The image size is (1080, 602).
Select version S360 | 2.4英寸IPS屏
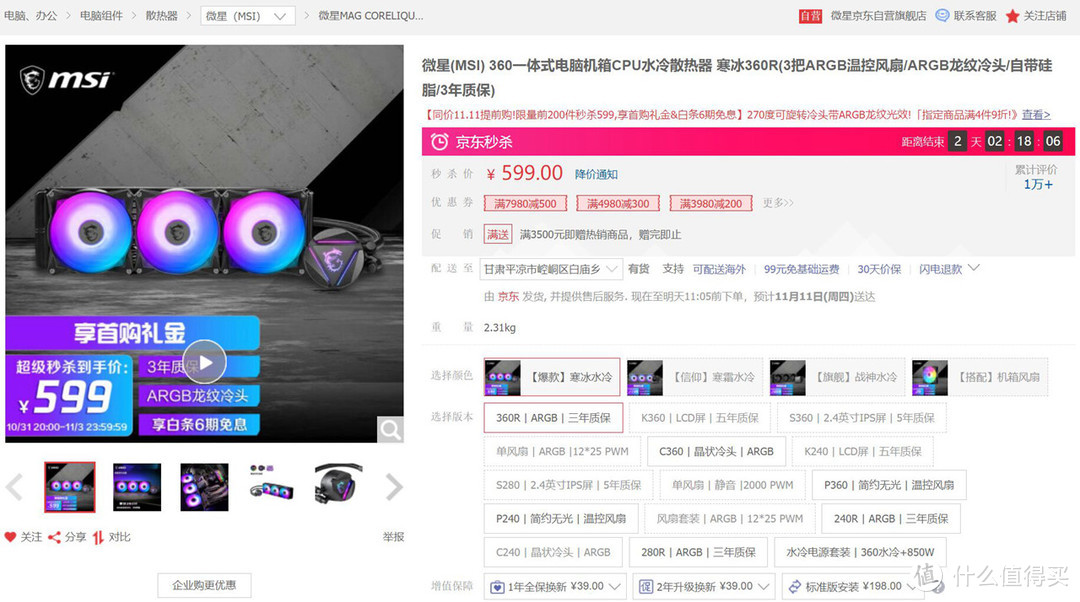(x=862, y=417)
